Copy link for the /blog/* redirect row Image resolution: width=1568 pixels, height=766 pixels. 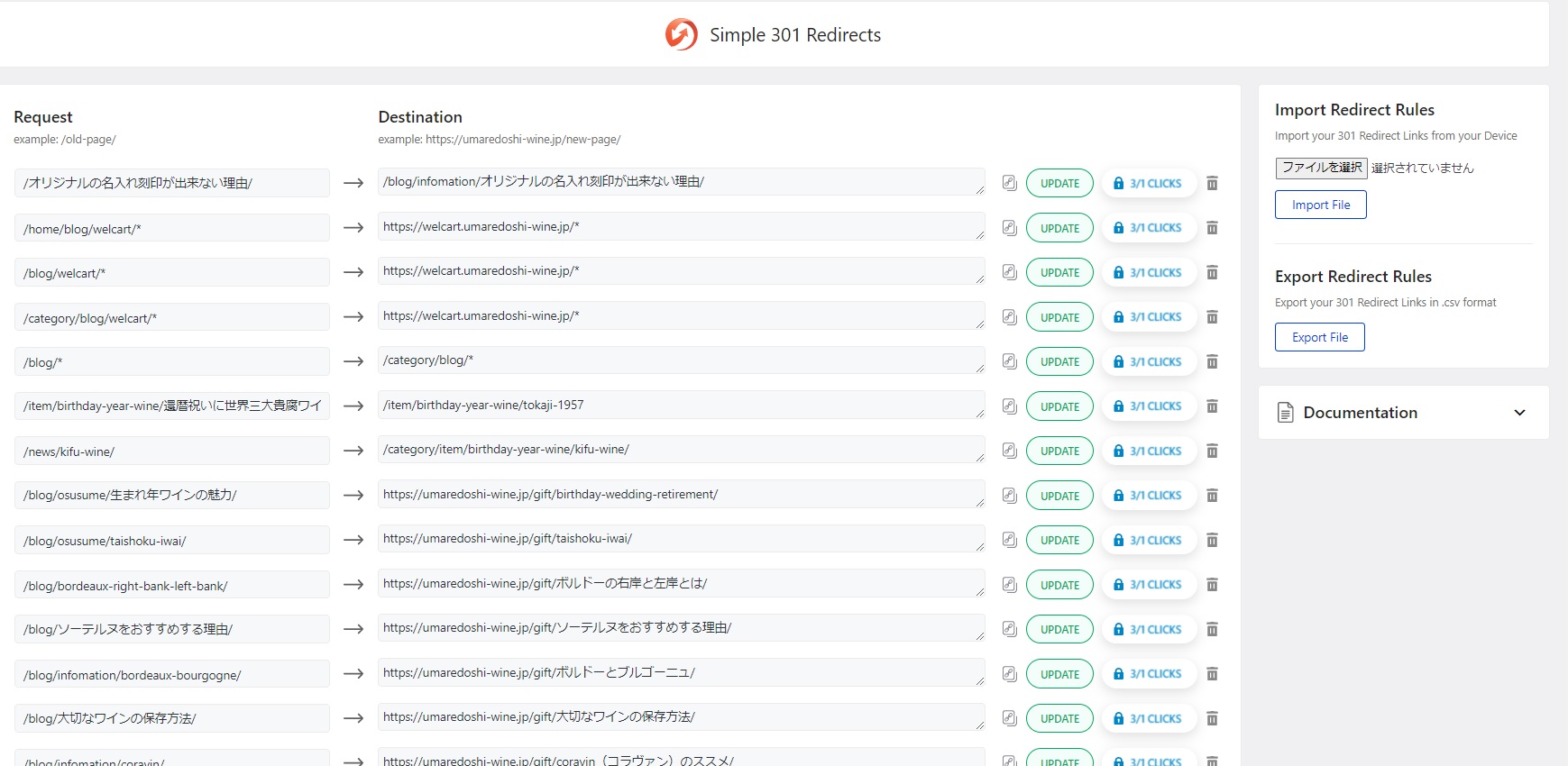[1010, 361]
